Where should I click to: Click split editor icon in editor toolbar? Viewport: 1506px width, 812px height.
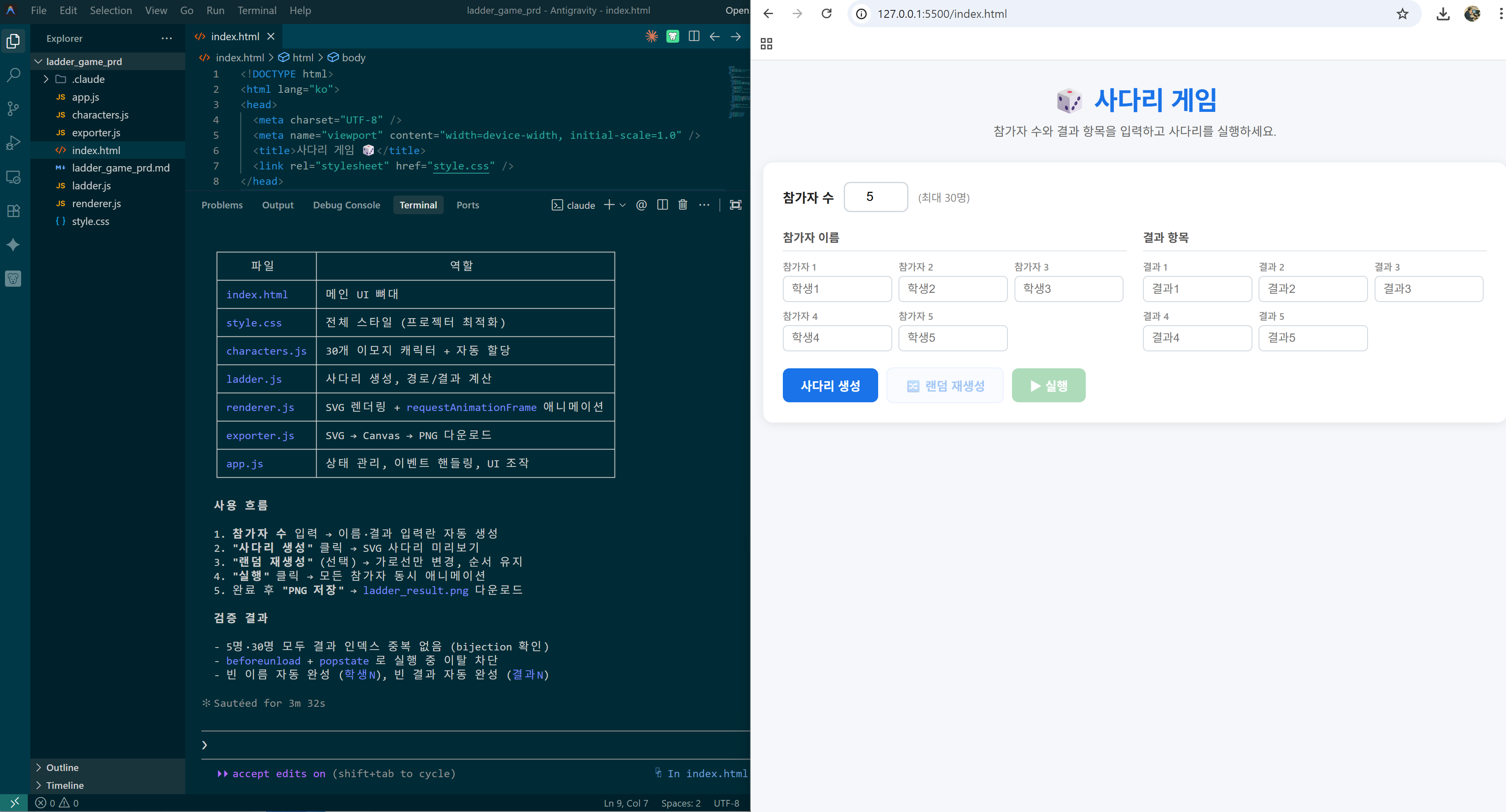(694, 36)
